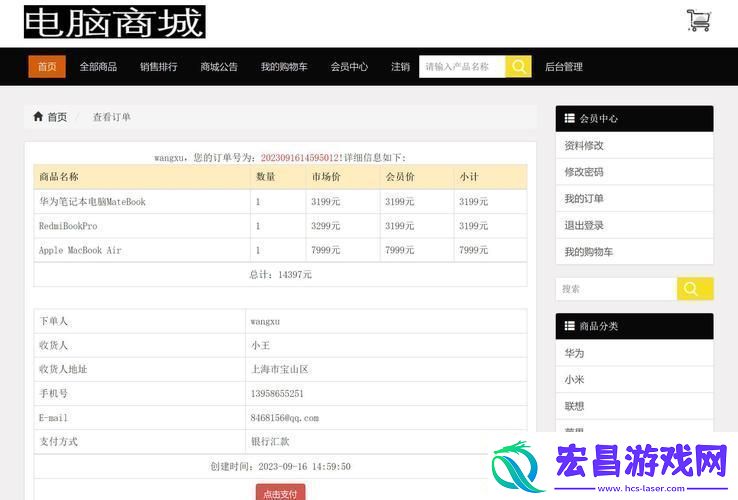738x500 pixels.
Task: Select 小米 product category
Action: pos(634,379)
